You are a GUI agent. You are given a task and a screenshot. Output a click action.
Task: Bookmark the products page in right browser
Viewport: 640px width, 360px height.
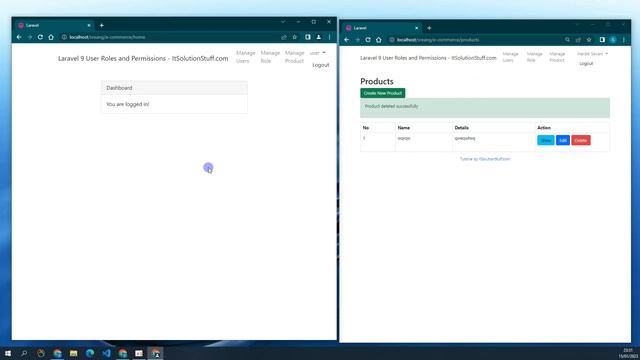pos(589,40)
